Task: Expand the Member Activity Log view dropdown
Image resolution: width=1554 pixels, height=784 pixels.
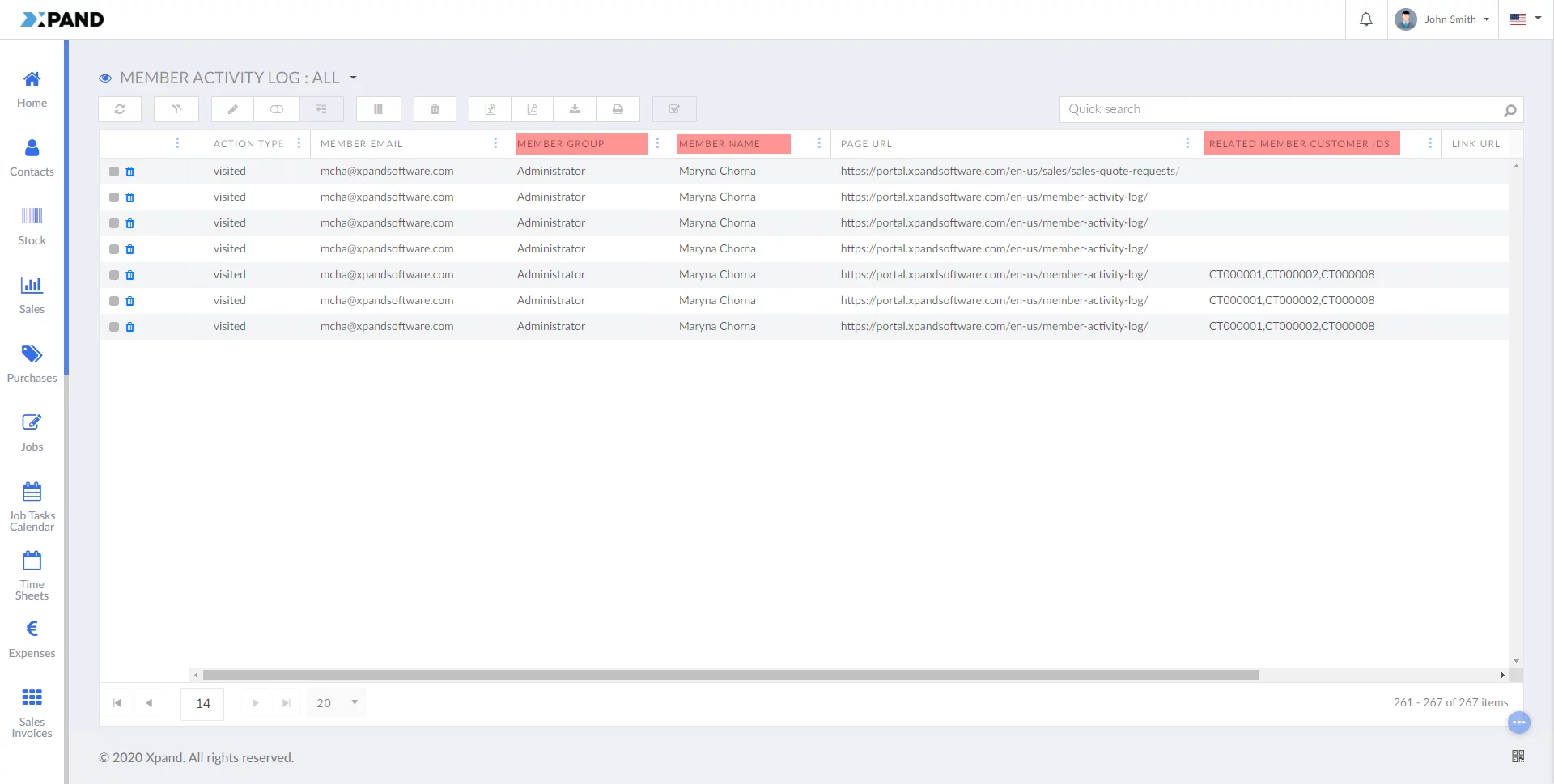Action: [353, 78]
